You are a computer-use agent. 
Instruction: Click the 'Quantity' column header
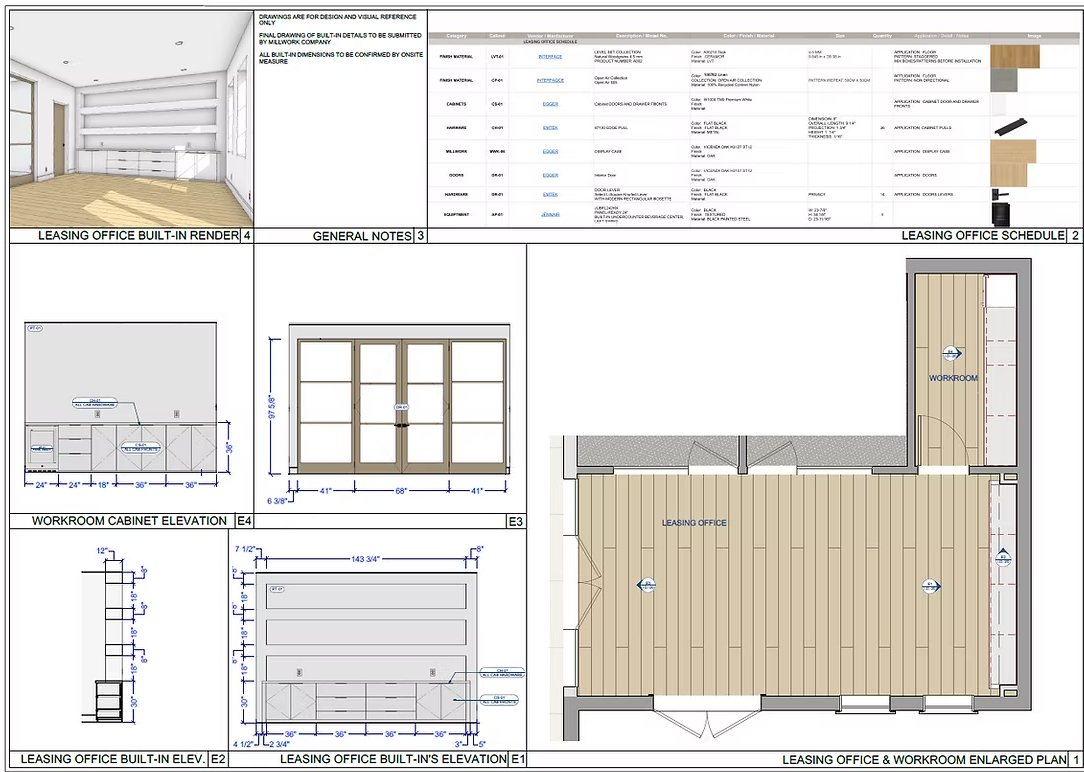[x=882, y=36]
